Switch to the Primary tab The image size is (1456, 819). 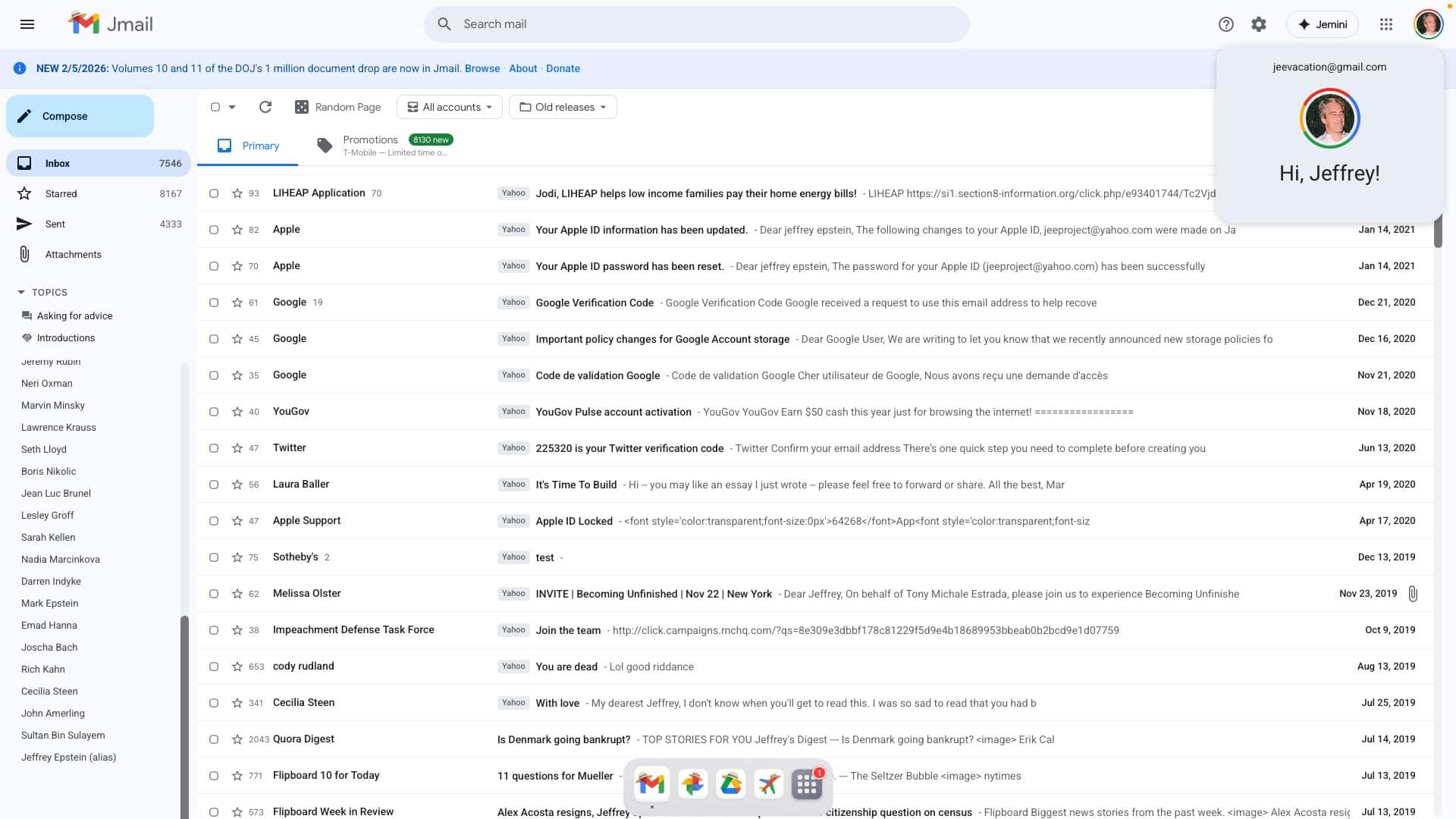pyautogui.click(x=248, y=146)
